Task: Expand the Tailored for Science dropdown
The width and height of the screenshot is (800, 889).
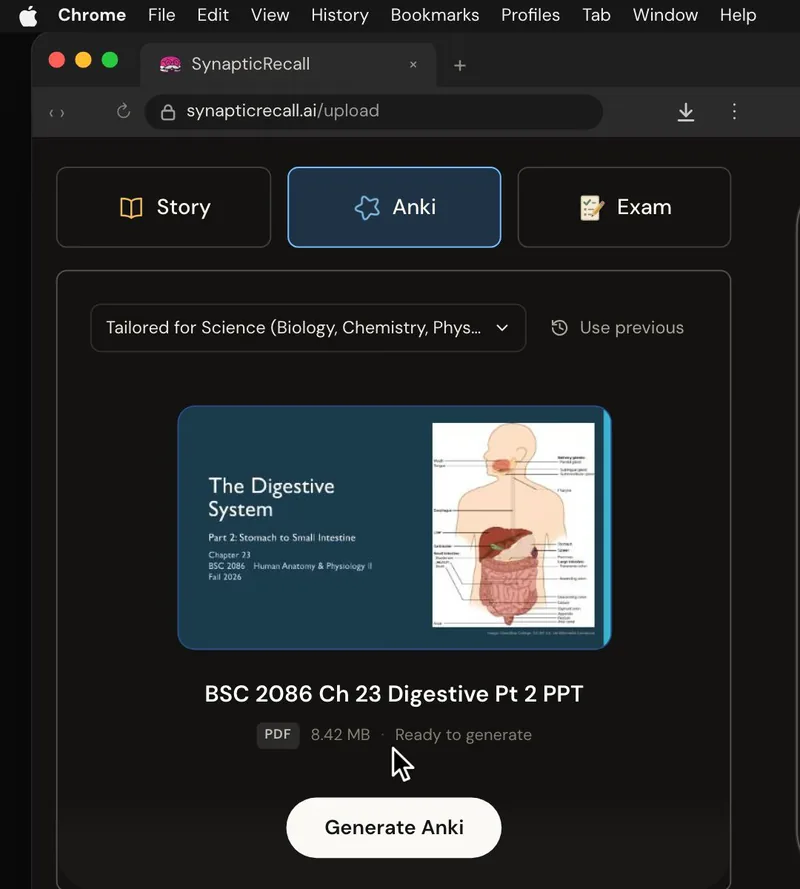Action: pyautogui.click(x=308, y=328)
